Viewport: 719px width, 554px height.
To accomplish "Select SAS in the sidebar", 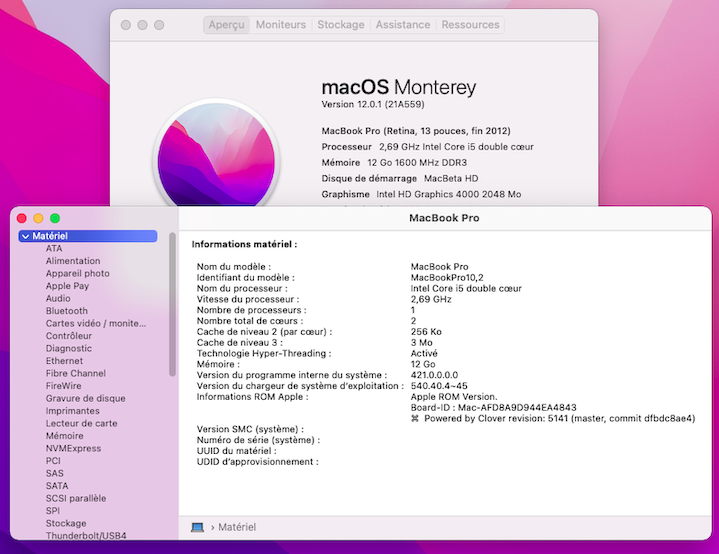I will (55, 473).
